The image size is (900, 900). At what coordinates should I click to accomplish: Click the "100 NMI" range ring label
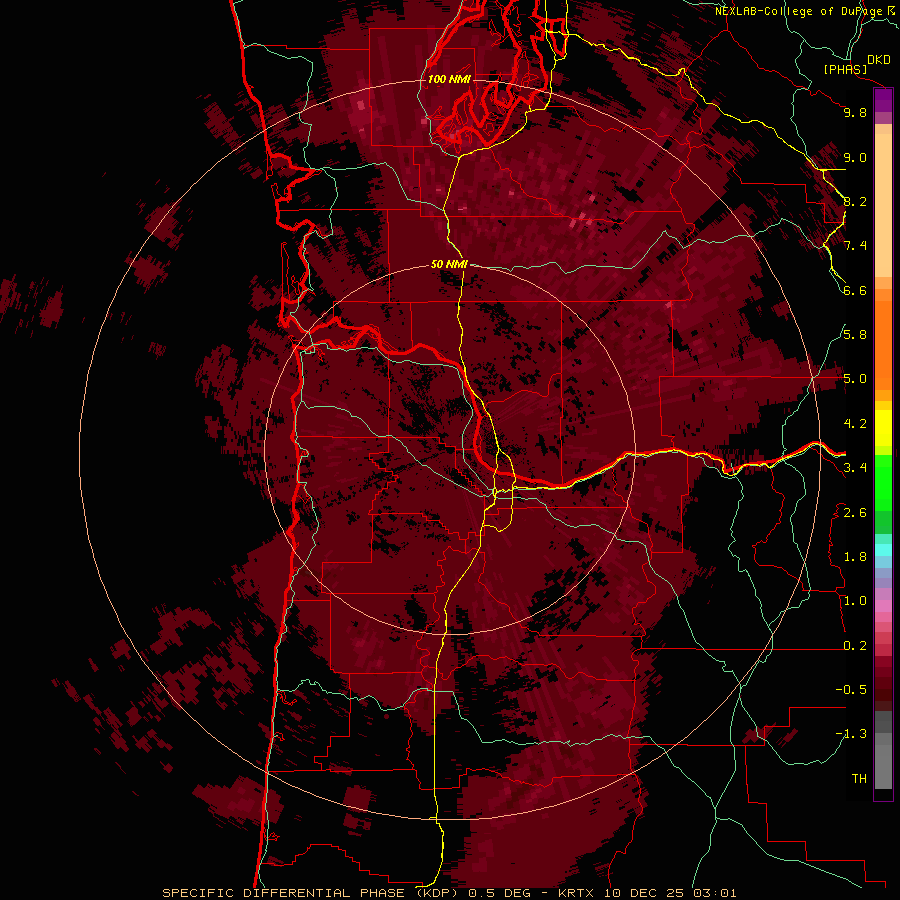click(x=449, y=79)
